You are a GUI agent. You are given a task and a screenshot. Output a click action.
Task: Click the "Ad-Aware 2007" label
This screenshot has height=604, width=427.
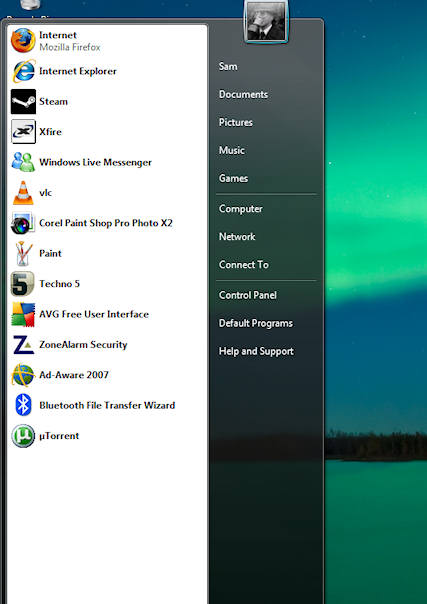click(74, 375)
